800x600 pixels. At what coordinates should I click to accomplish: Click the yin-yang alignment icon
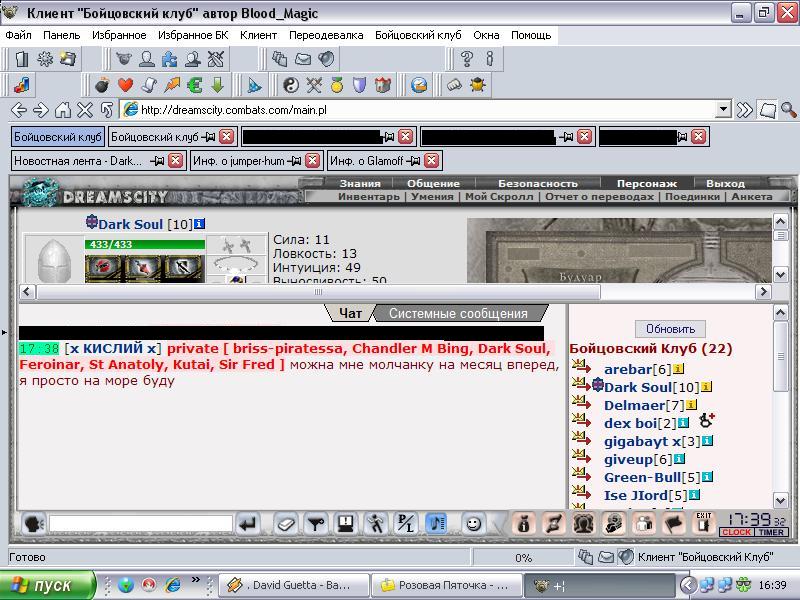click(x=291, y=85)
